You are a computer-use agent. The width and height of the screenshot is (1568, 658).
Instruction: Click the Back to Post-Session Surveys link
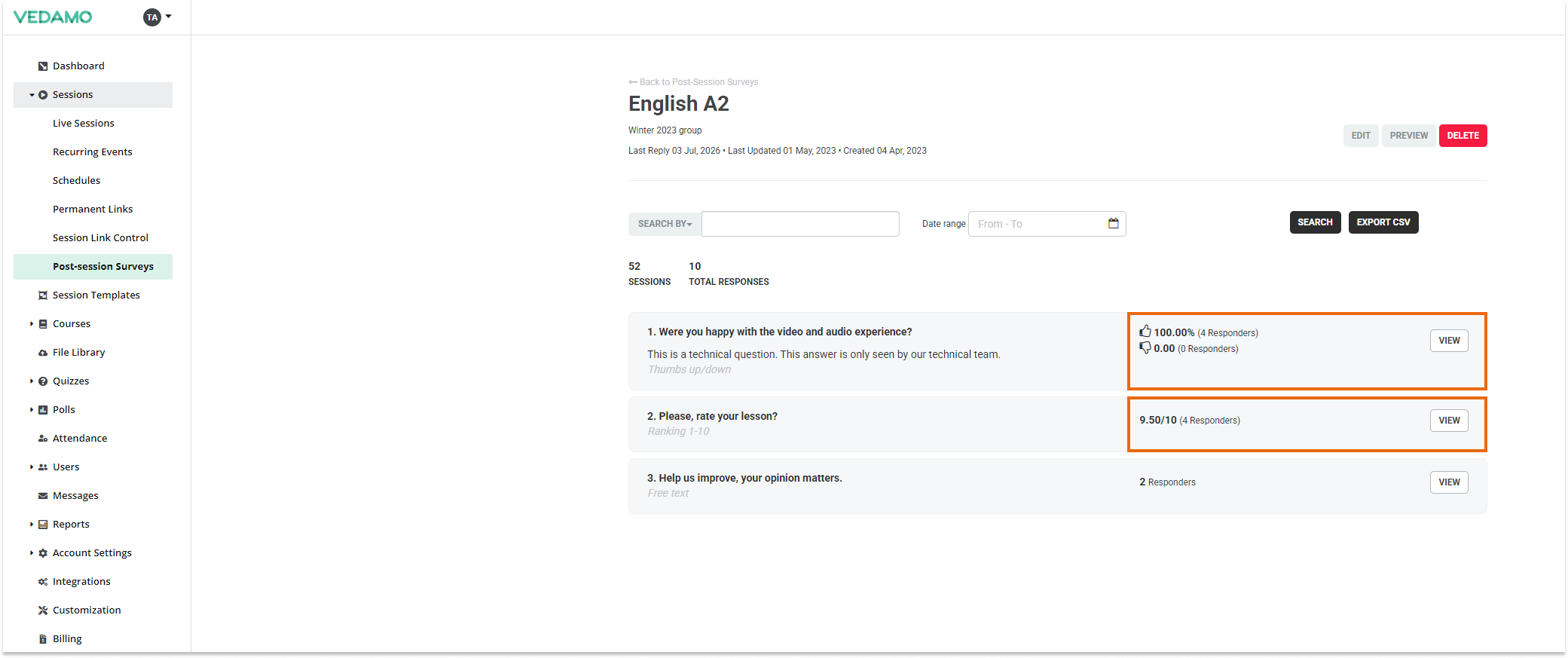(693, 82)
